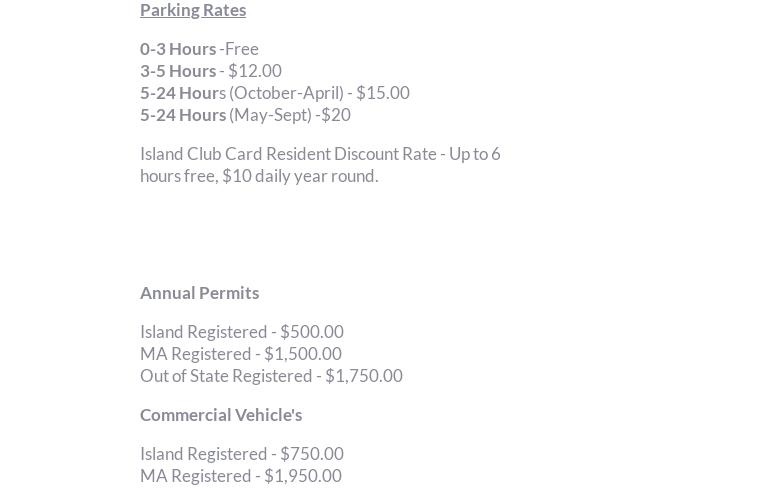Click the "(October-April)" season text

pyautogui.click(x=286, y=93)
